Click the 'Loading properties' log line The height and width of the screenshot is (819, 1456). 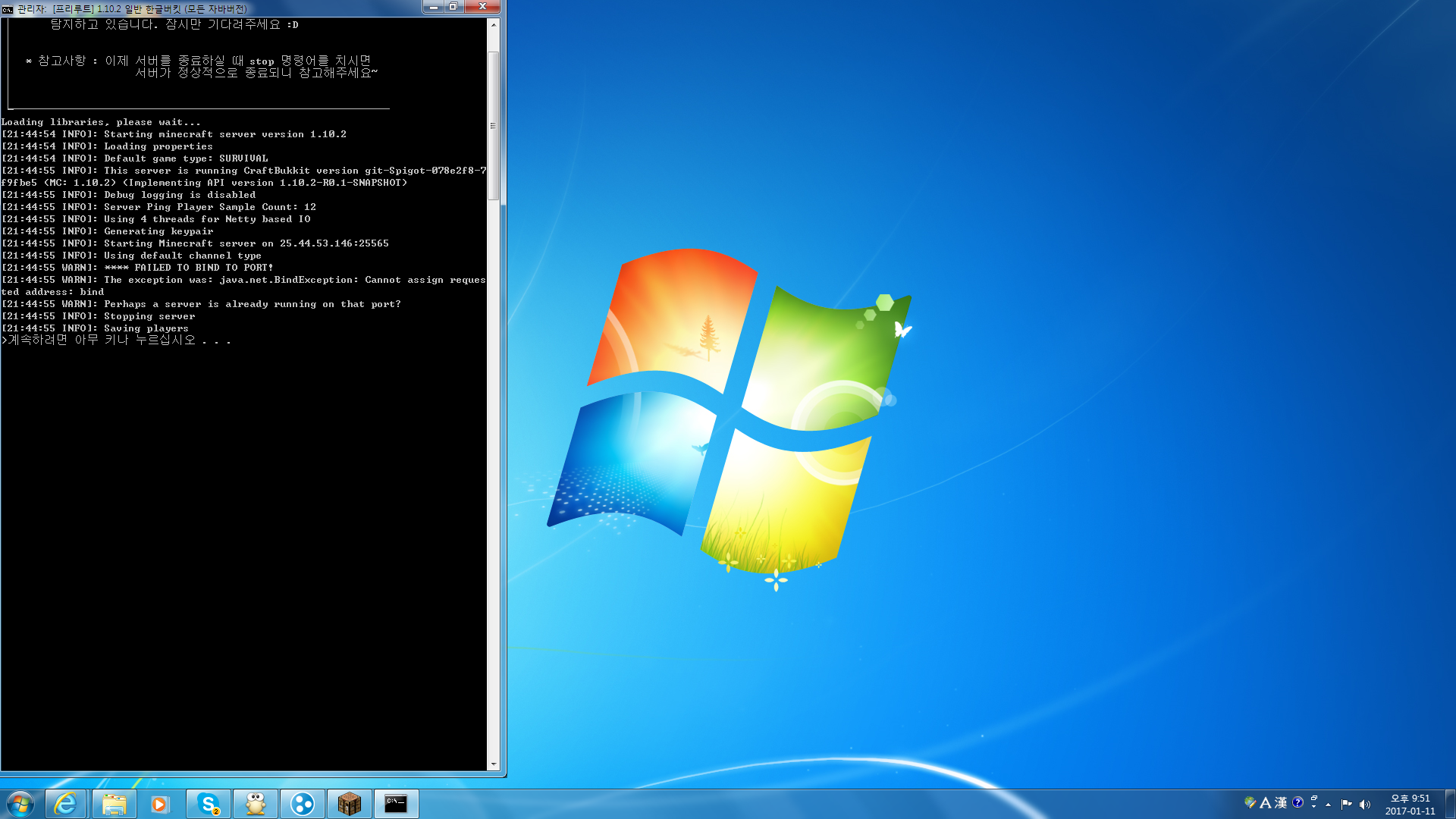108,146
